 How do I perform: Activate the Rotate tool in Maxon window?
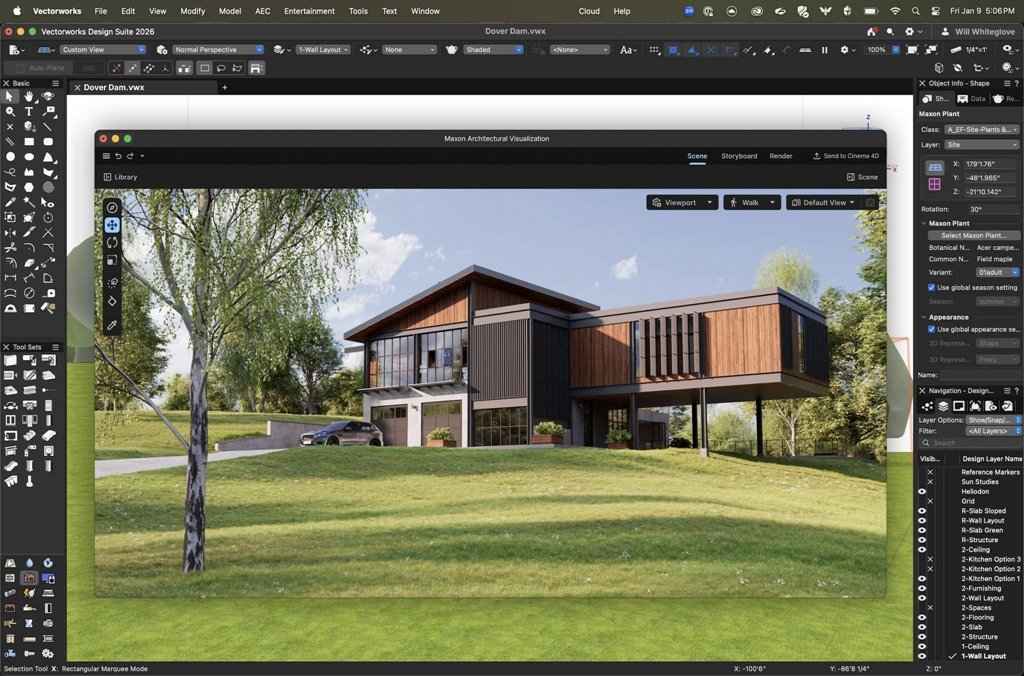112,242
